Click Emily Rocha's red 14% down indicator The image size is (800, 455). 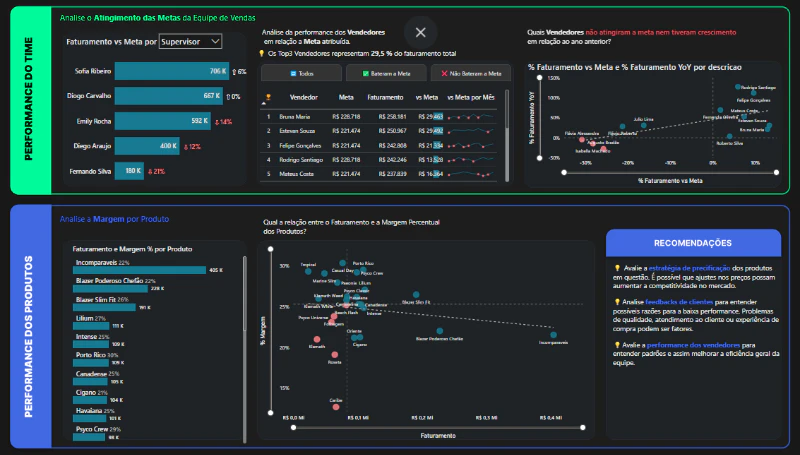click(223, 122)
